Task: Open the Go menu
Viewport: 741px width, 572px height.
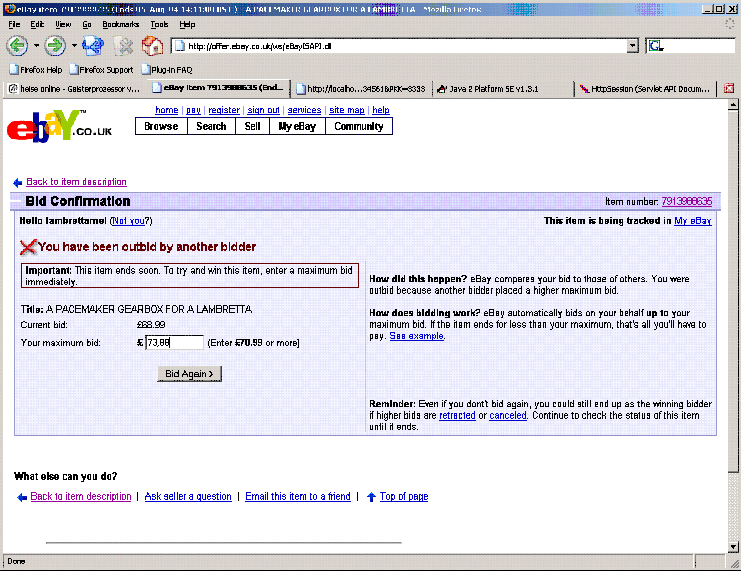Action: click(87, 25)
